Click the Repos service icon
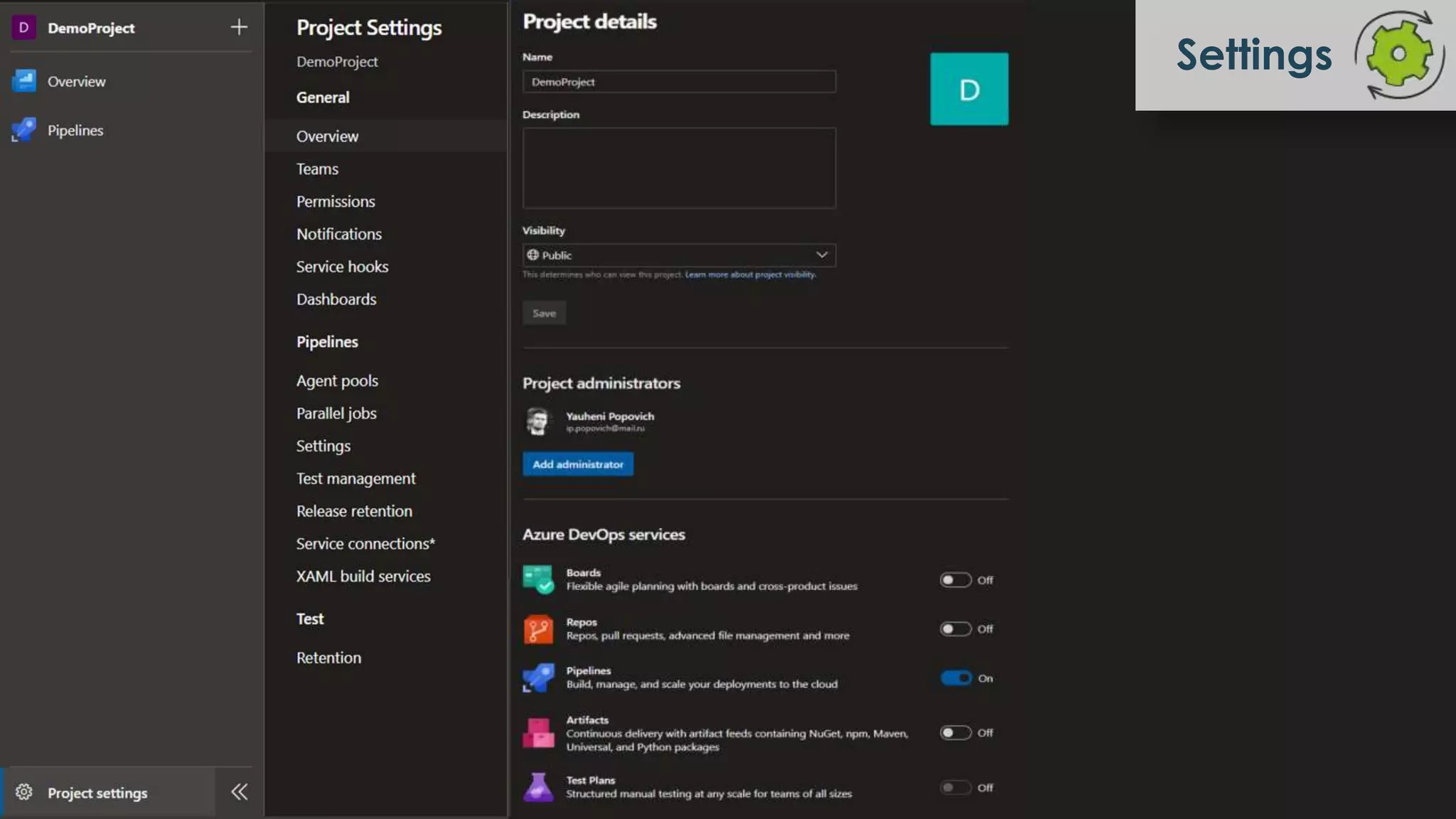The height and width of the screenshot is (819, 1456). click(537, 629)
